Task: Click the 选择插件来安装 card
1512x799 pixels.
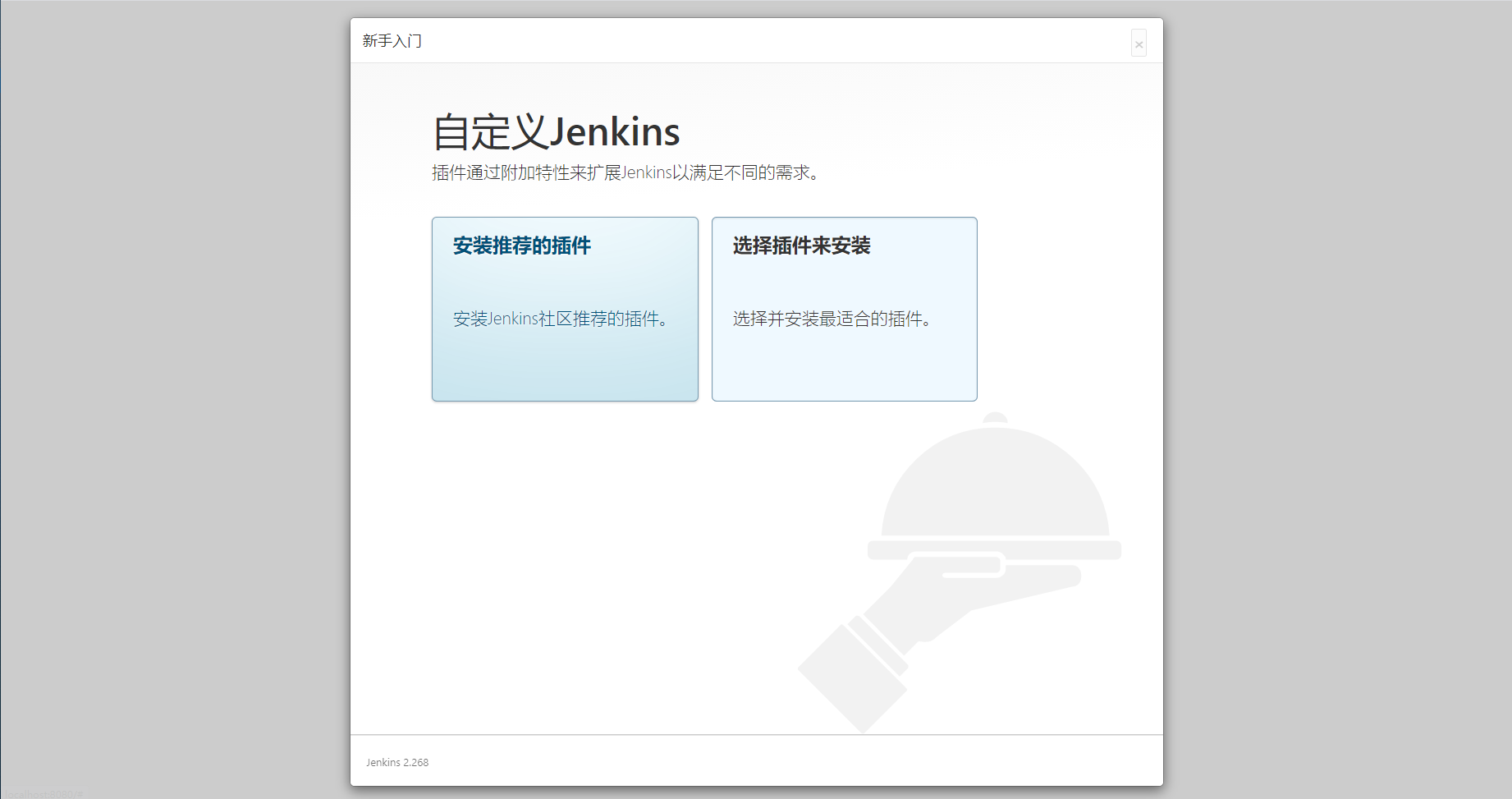Action: 844,309
